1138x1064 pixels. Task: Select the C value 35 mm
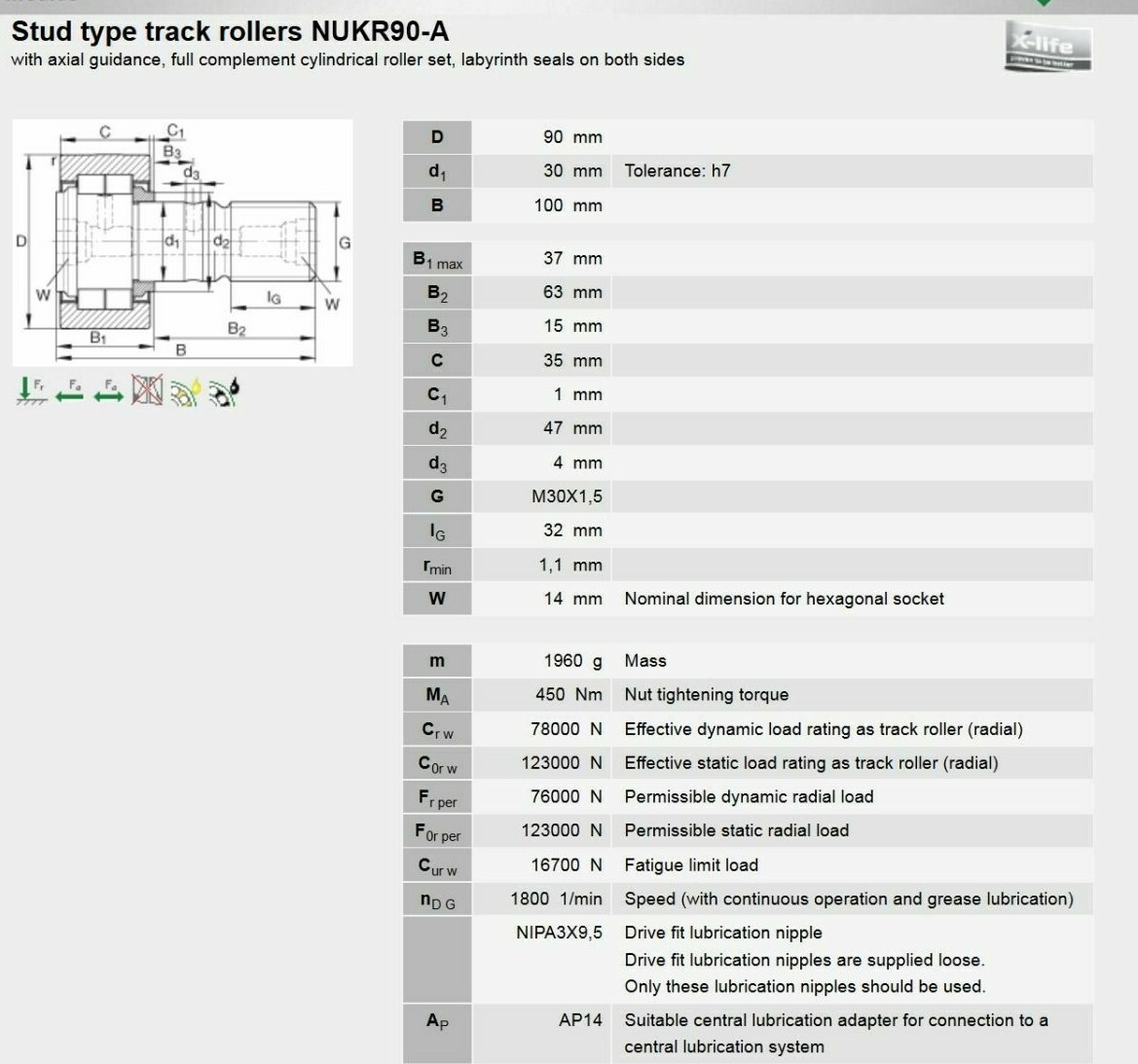click(x=572, y=361)
